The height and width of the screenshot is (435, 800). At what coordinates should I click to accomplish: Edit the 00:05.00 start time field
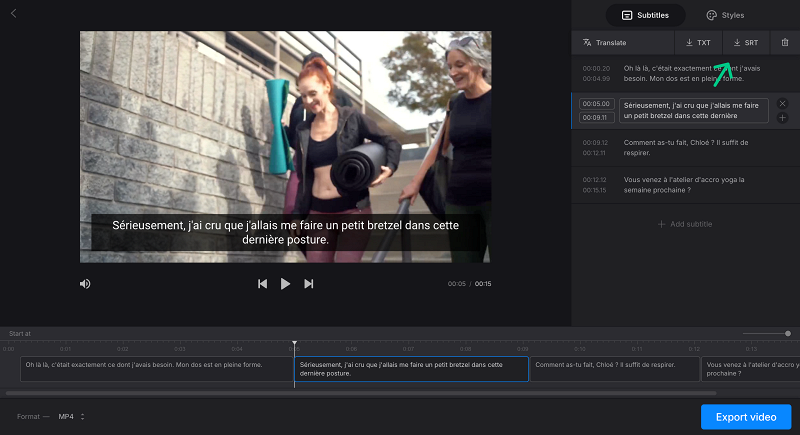coord(596,104)
